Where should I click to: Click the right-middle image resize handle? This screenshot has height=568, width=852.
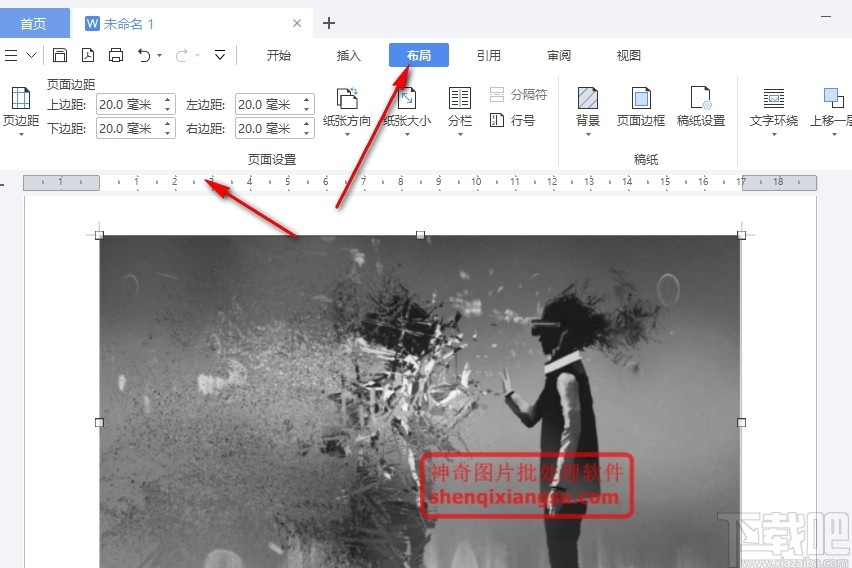click(x=741, y=422)
